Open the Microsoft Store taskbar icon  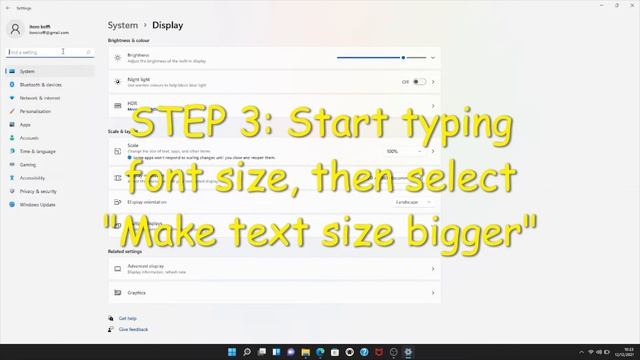pyautogui.click(x=335, y=352)
